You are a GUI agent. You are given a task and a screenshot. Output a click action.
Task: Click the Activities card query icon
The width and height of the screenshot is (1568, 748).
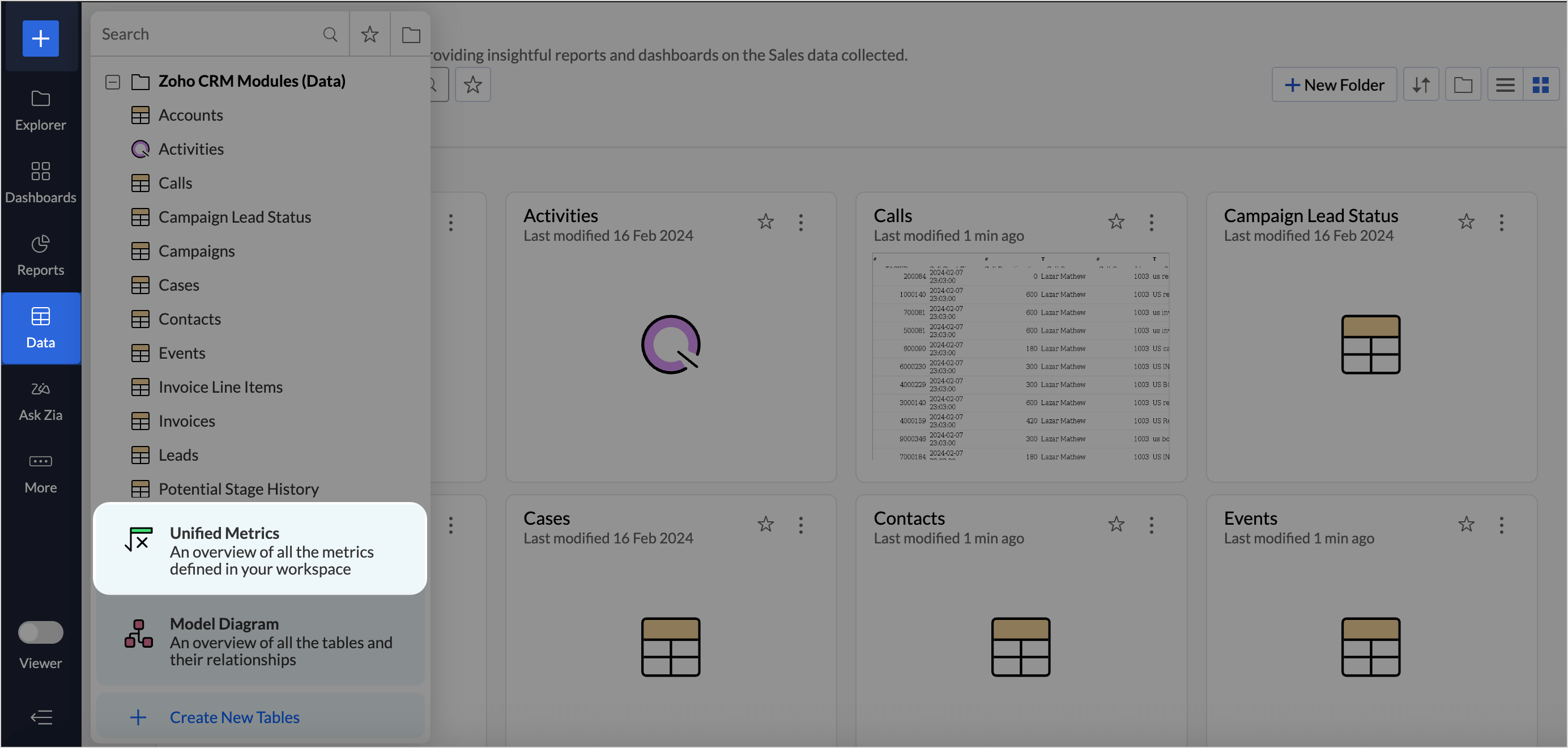(x=671, y=345)
